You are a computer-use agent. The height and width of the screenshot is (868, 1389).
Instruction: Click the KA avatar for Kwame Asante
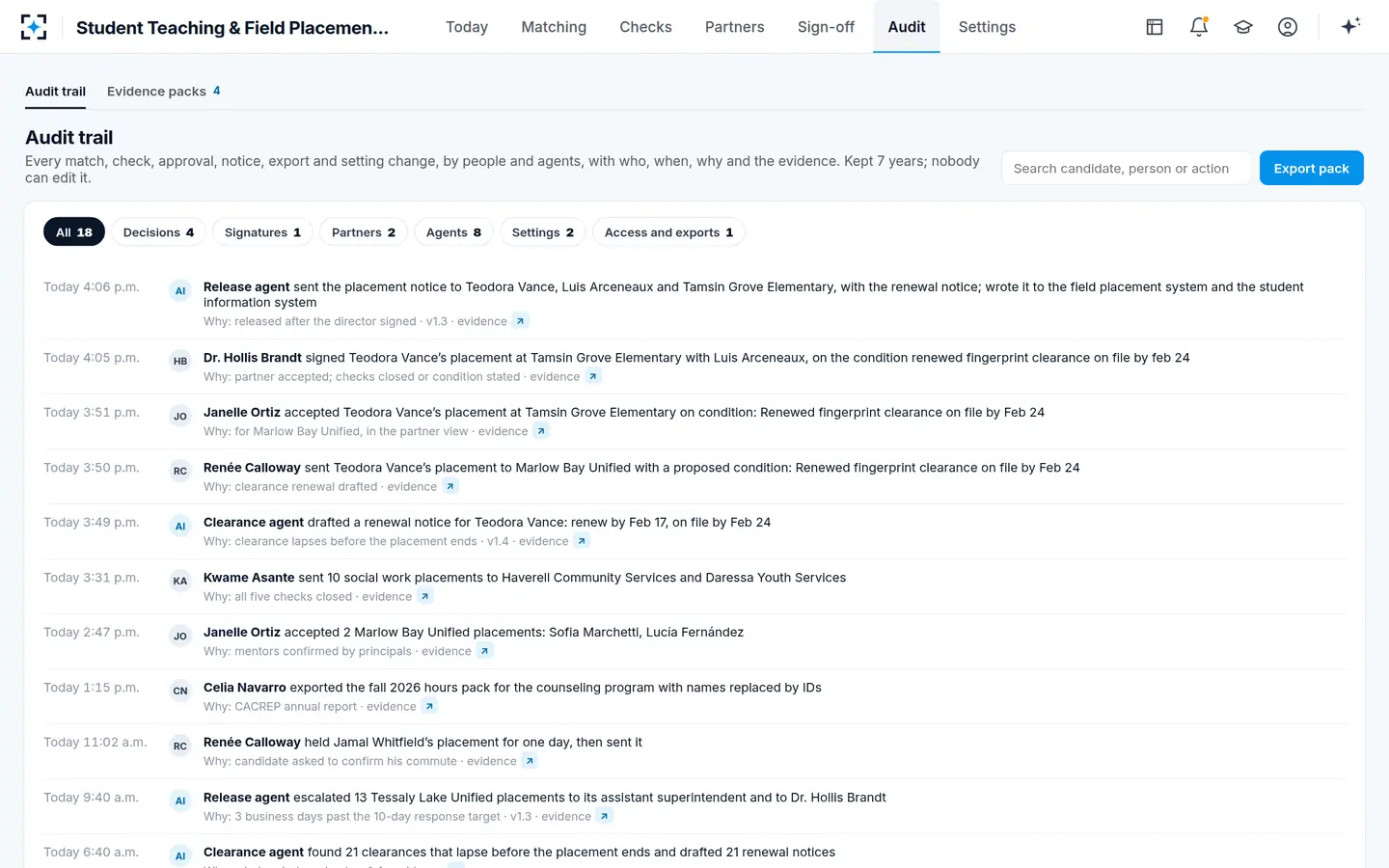click(180, 581)
